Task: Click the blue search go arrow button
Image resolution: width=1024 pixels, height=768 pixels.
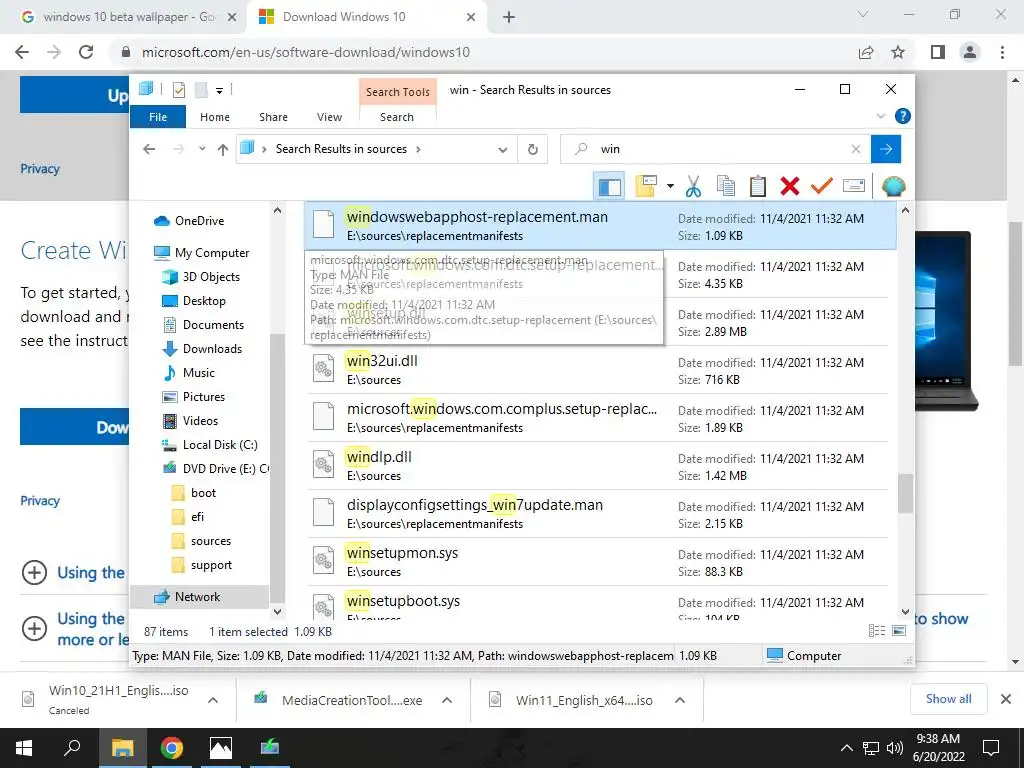Action: coord(886,149)
